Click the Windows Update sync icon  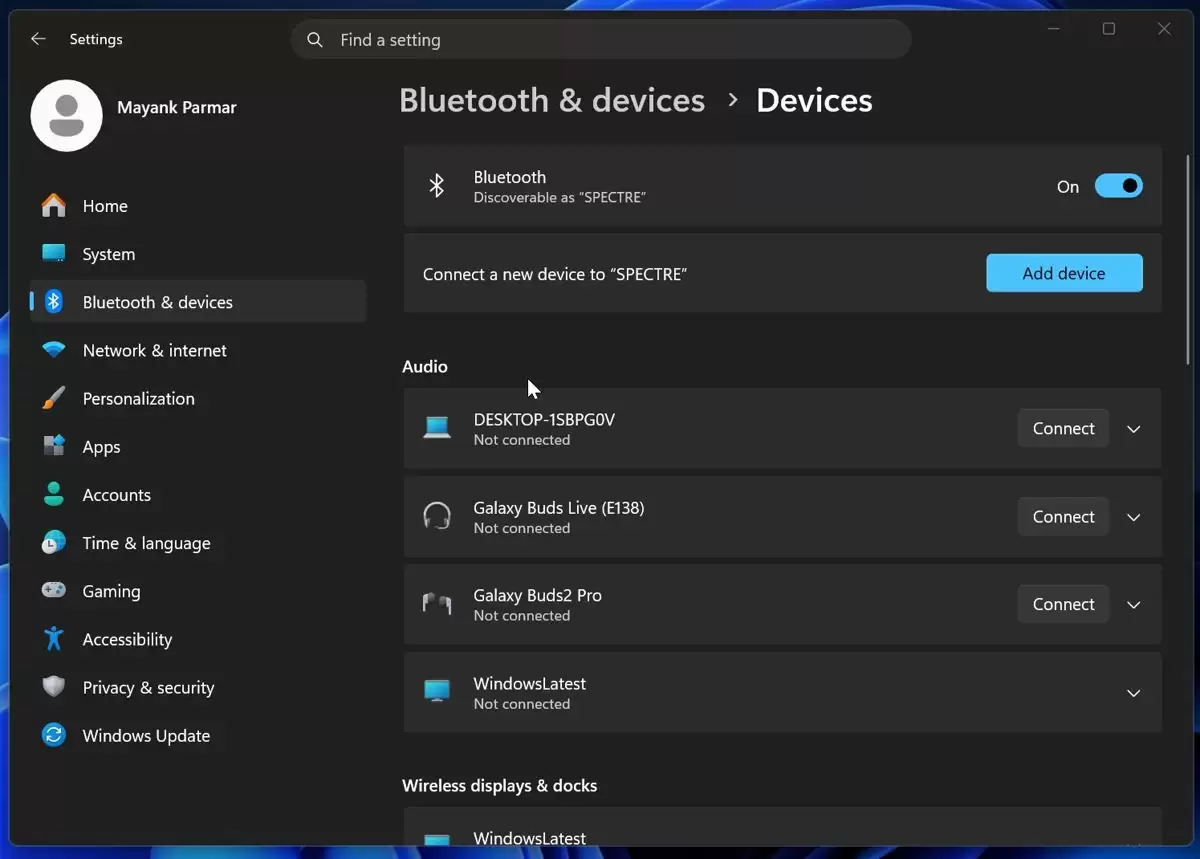pyautogui.click(x=54, y=735)
